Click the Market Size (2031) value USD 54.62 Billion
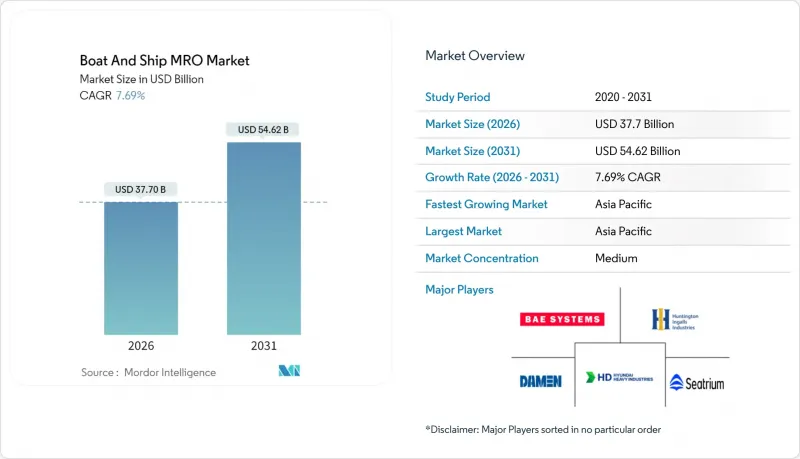800x459 pixels. click(637, 151)
